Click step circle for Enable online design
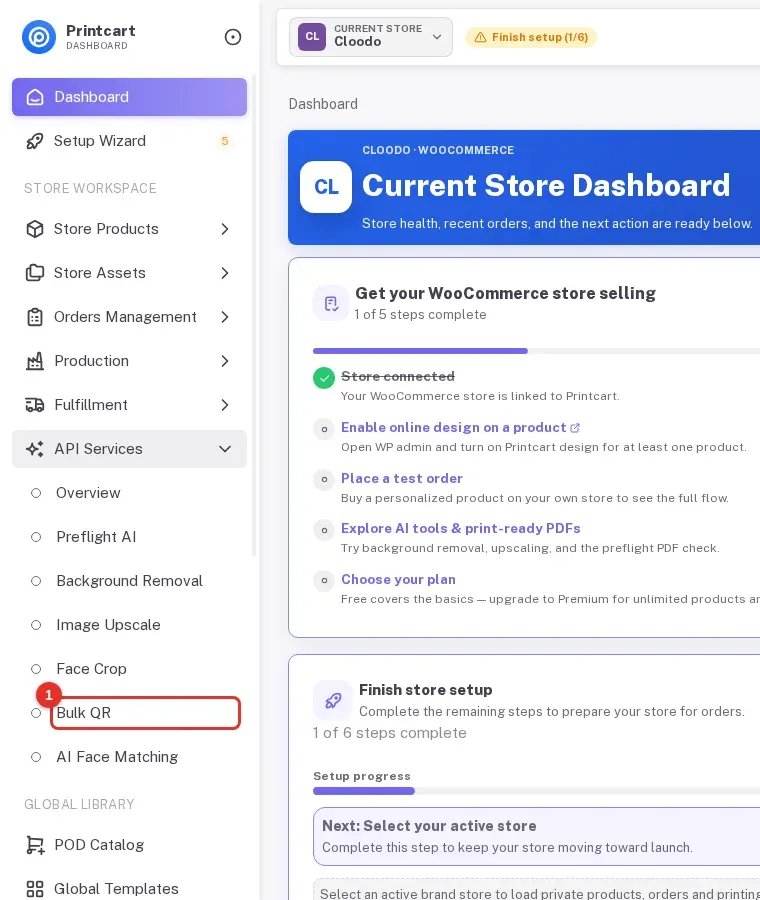The width and height of the screenshot is (760, 900). click(324, 429)
